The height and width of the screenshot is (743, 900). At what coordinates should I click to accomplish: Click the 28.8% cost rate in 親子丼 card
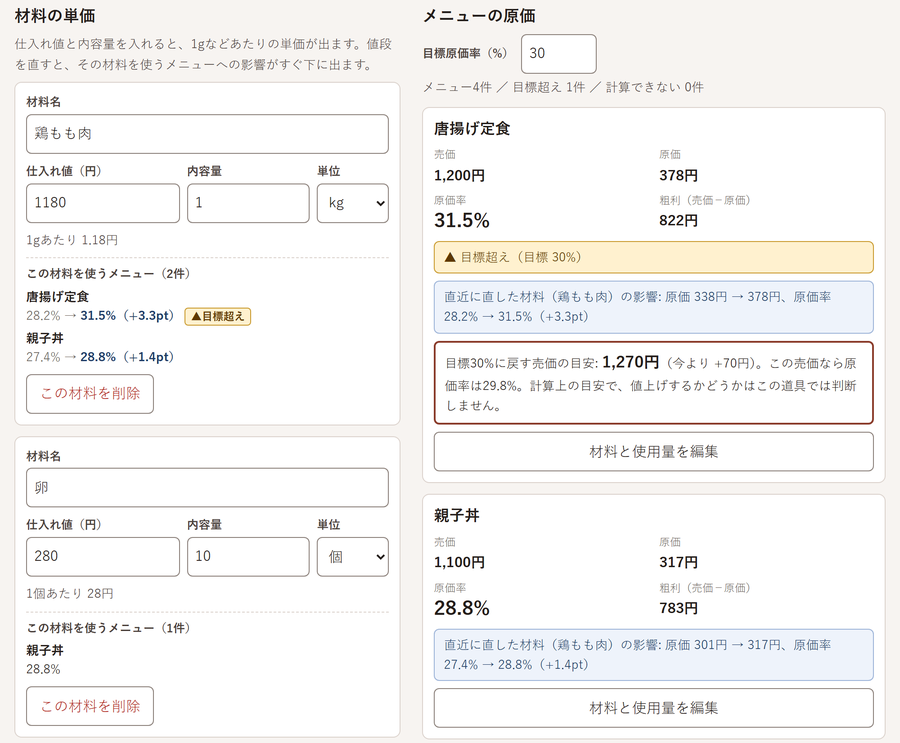462,608
